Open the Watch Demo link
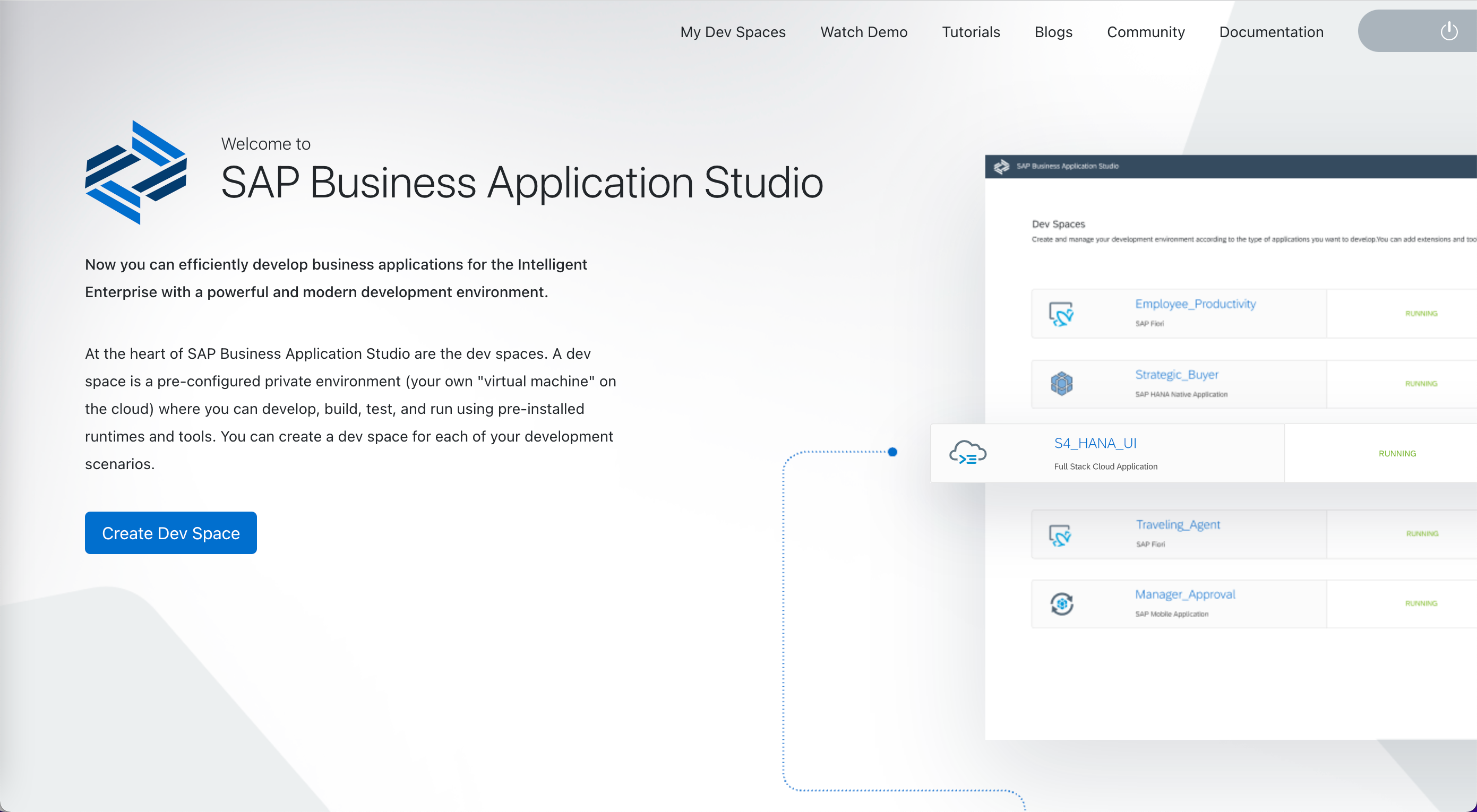 (863, 32)
